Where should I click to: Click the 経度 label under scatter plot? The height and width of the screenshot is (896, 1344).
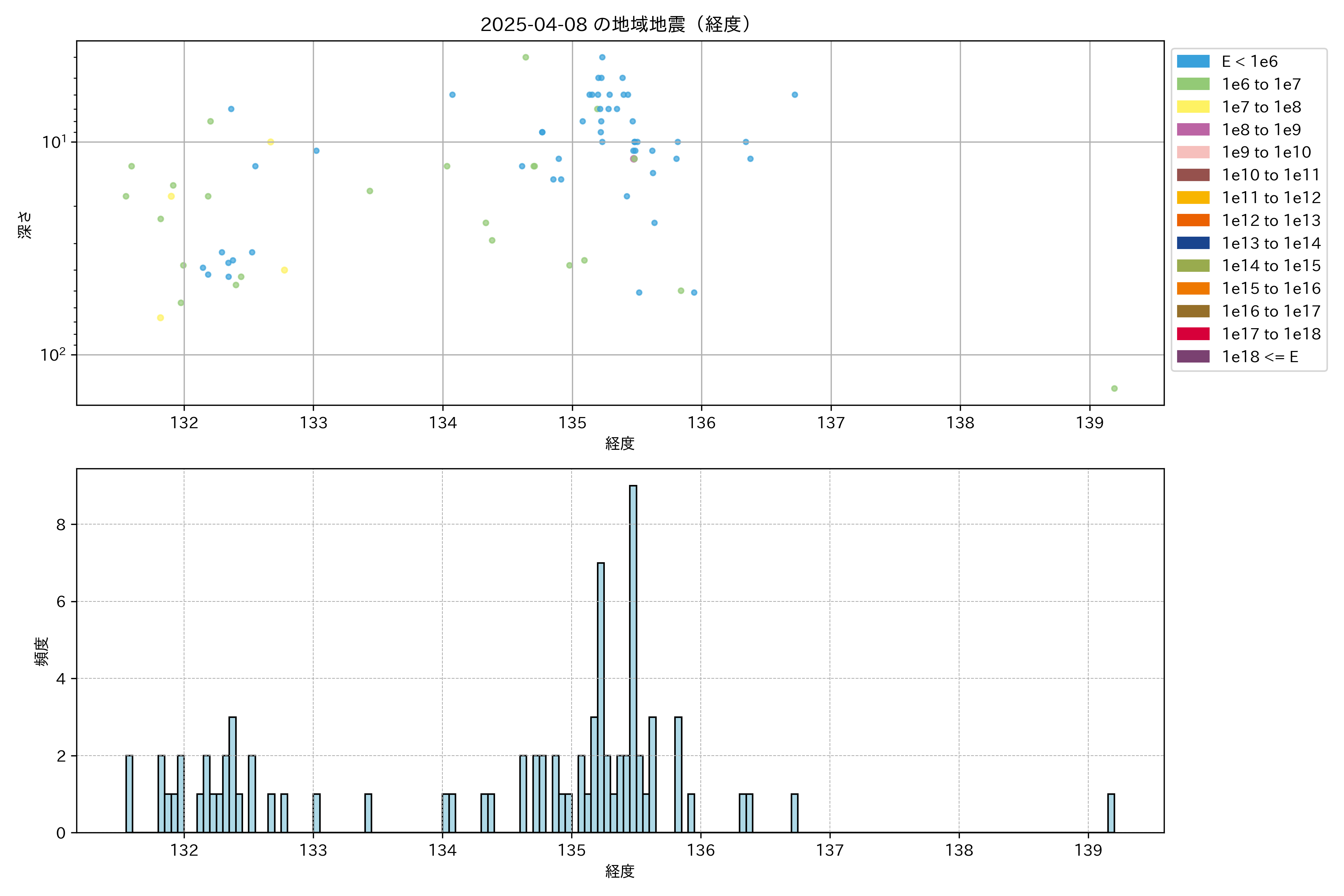[x=620, y=444]
